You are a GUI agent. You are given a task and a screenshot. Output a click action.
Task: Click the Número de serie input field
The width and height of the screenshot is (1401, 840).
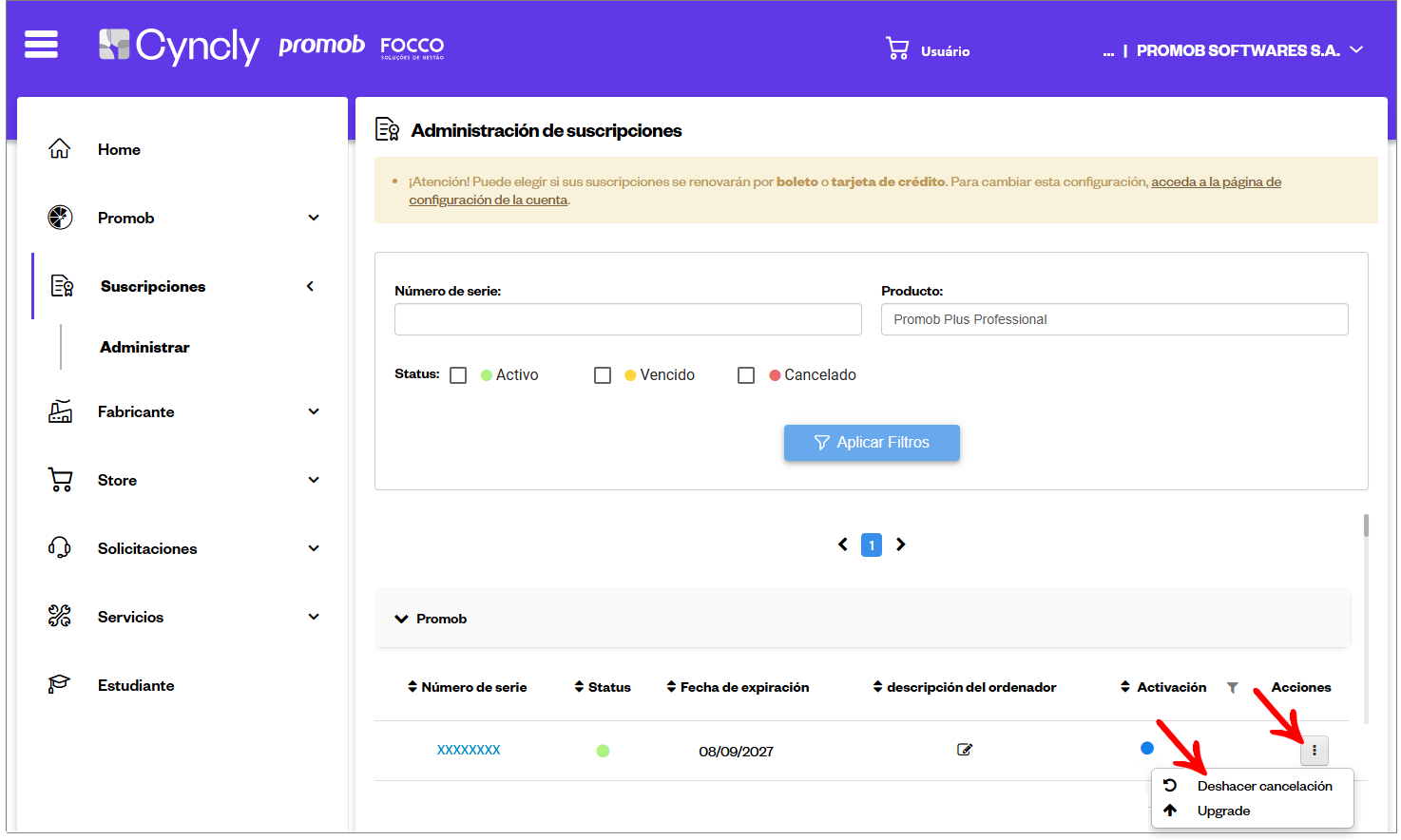point(628,319)
